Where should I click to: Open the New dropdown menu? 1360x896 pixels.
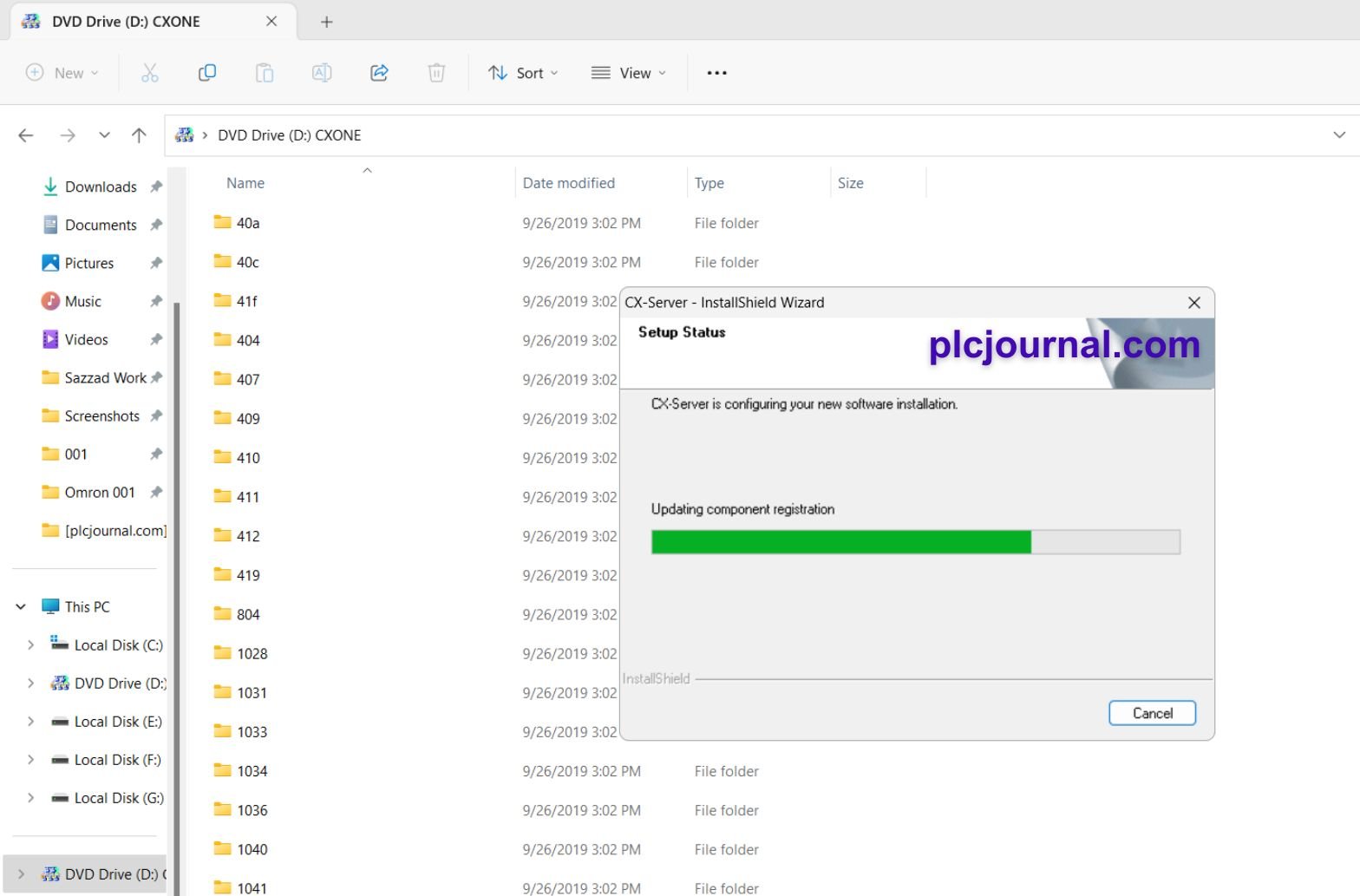pos(62,73)
